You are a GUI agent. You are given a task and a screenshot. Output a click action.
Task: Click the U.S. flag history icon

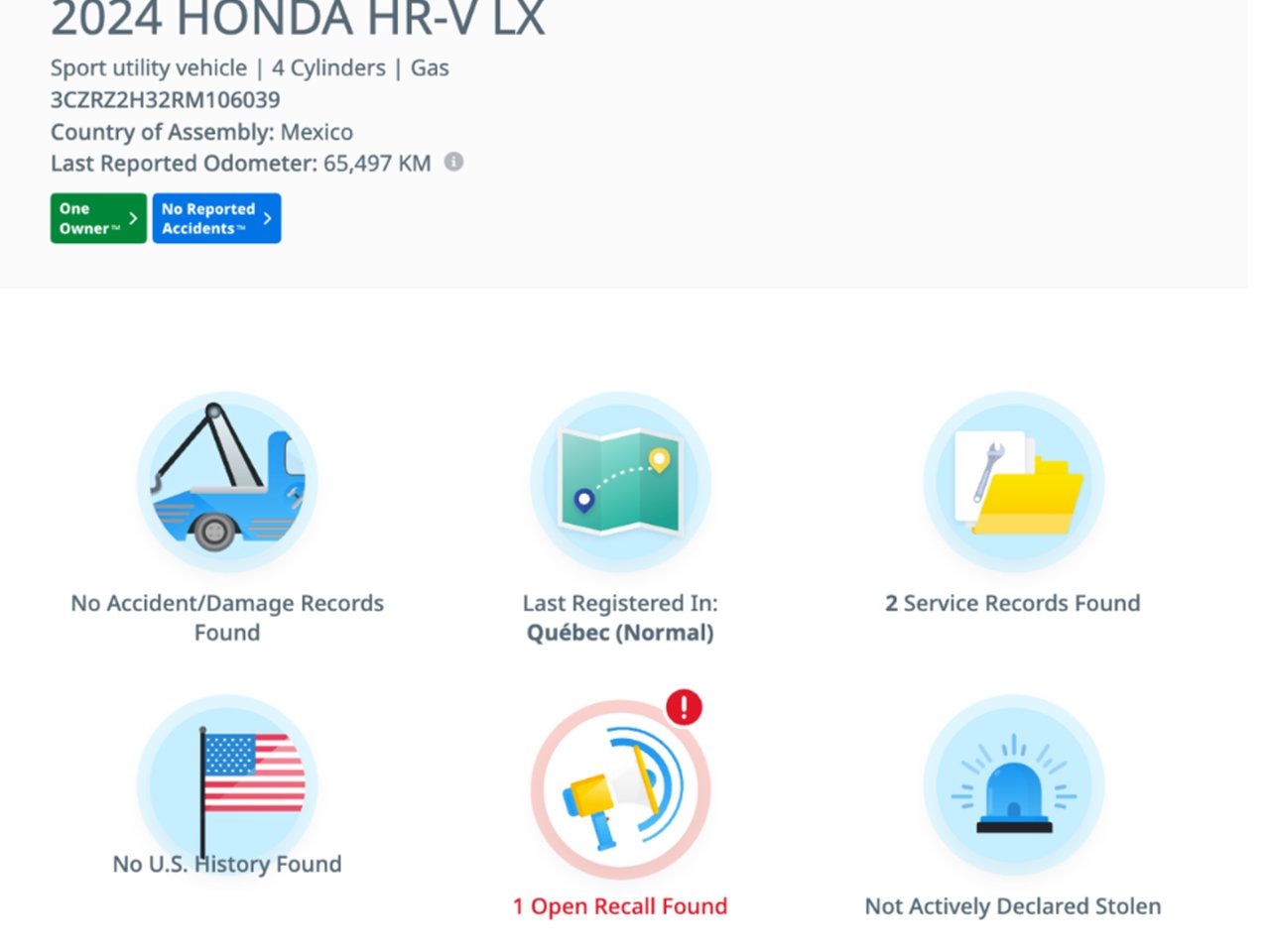point(227,785)
